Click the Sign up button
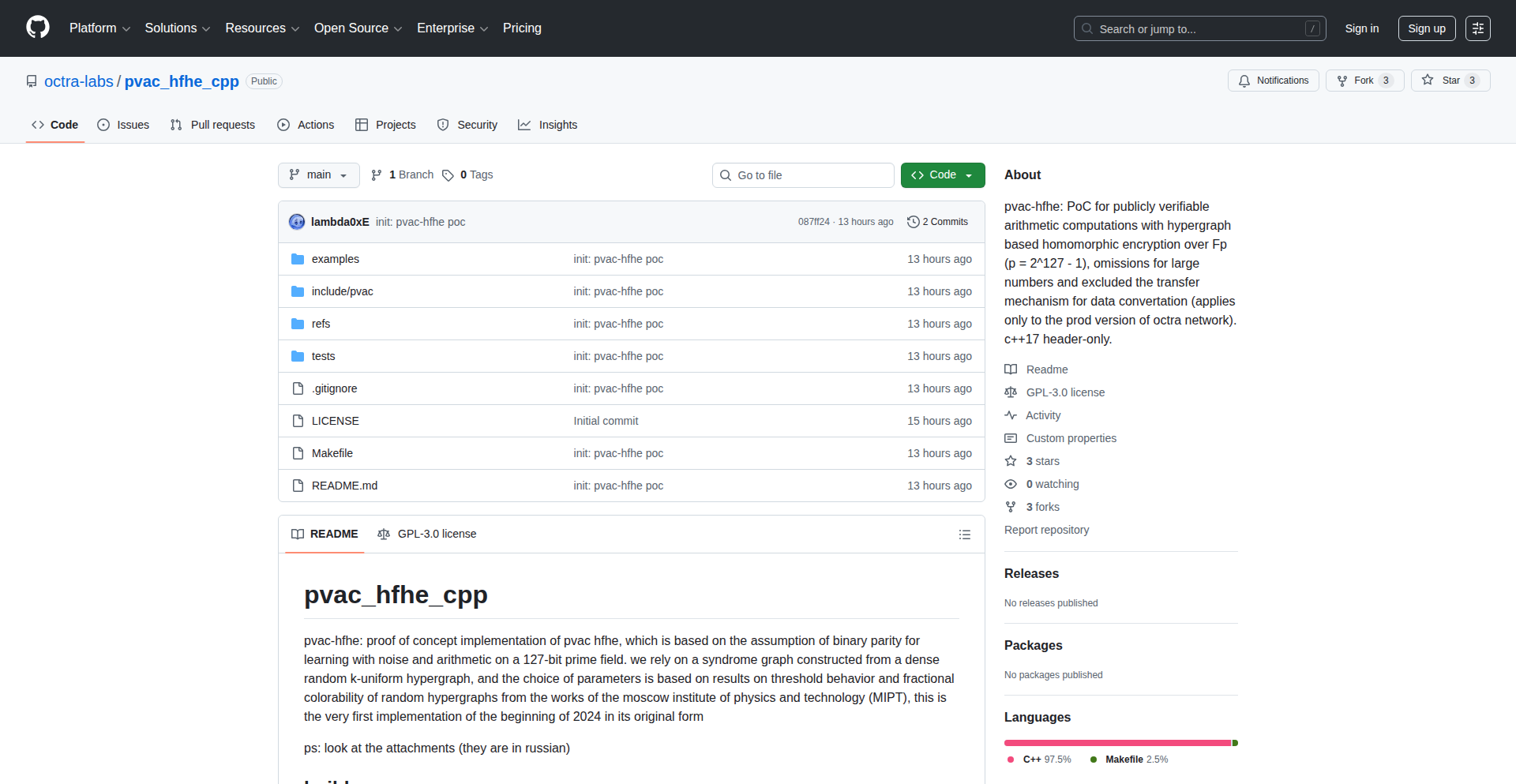This screenshot has height=784, width=1516. (x=1426, y=28)
